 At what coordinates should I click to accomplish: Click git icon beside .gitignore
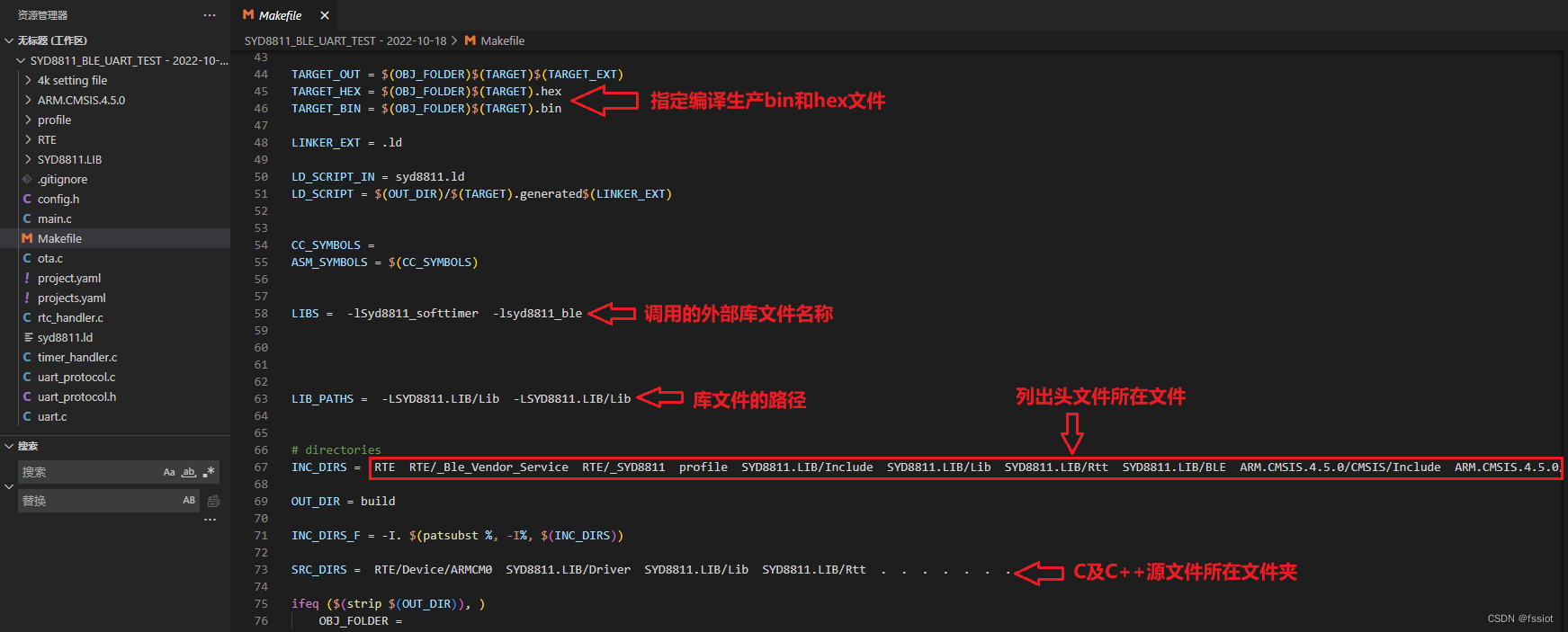point(27,179)
